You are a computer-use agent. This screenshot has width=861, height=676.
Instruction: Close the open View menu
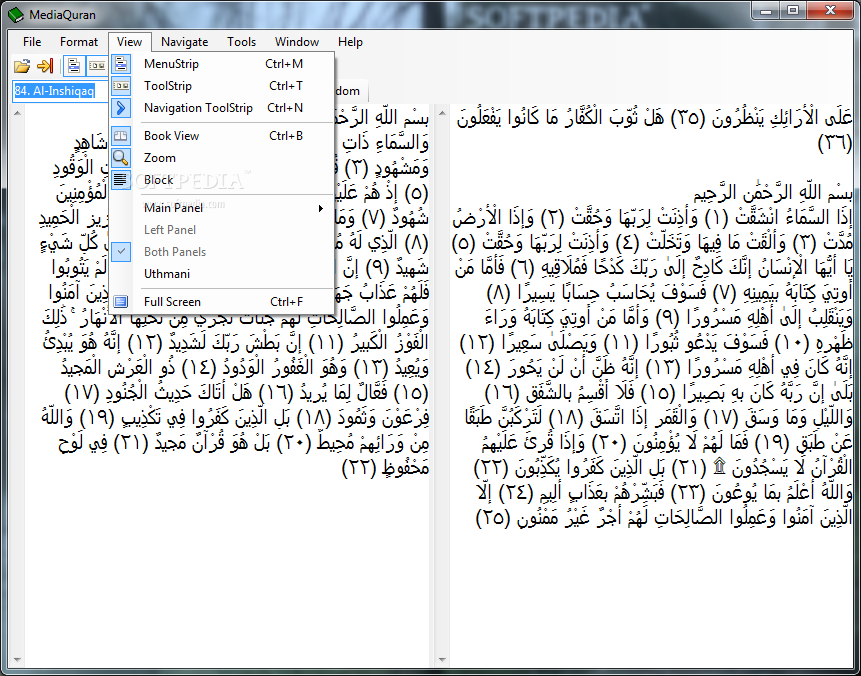click(130, 42)
